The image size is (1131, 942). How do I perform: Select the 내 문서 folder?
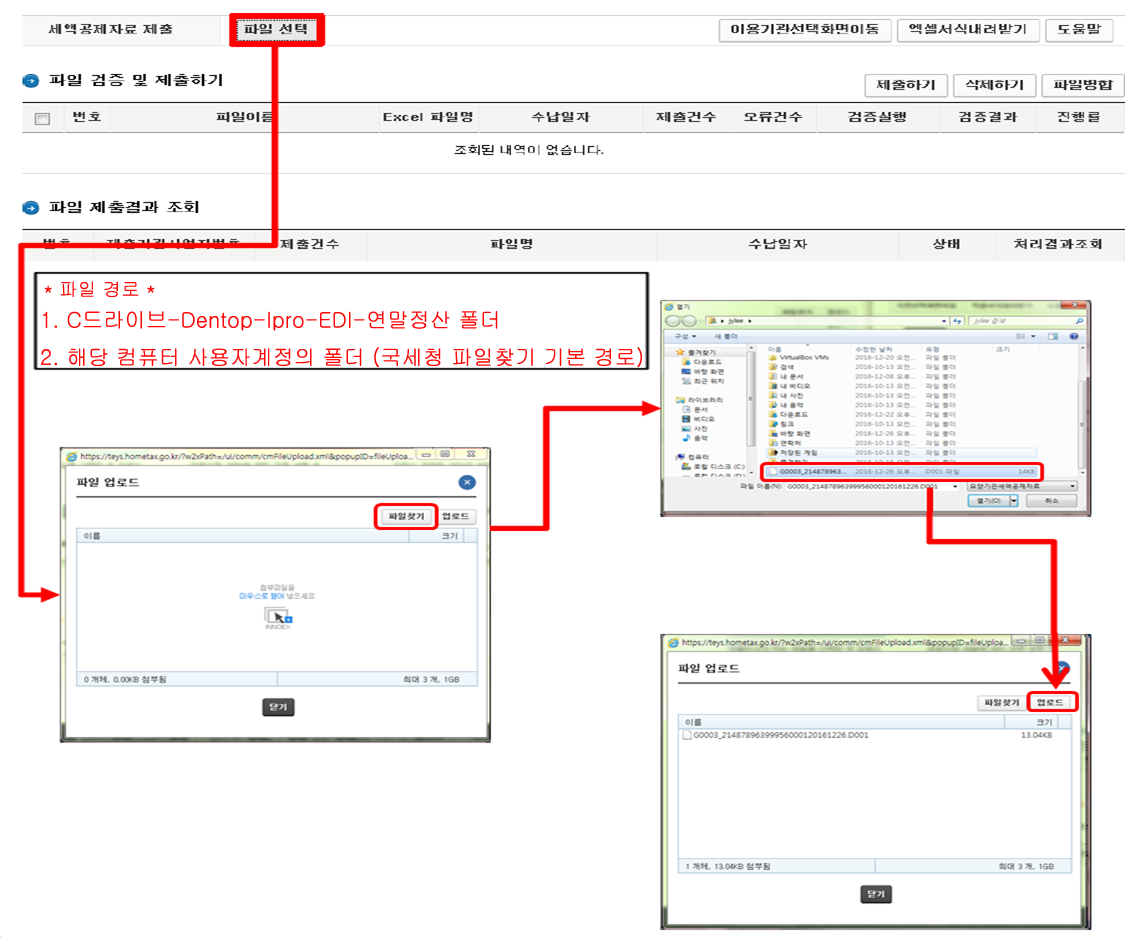787,377
